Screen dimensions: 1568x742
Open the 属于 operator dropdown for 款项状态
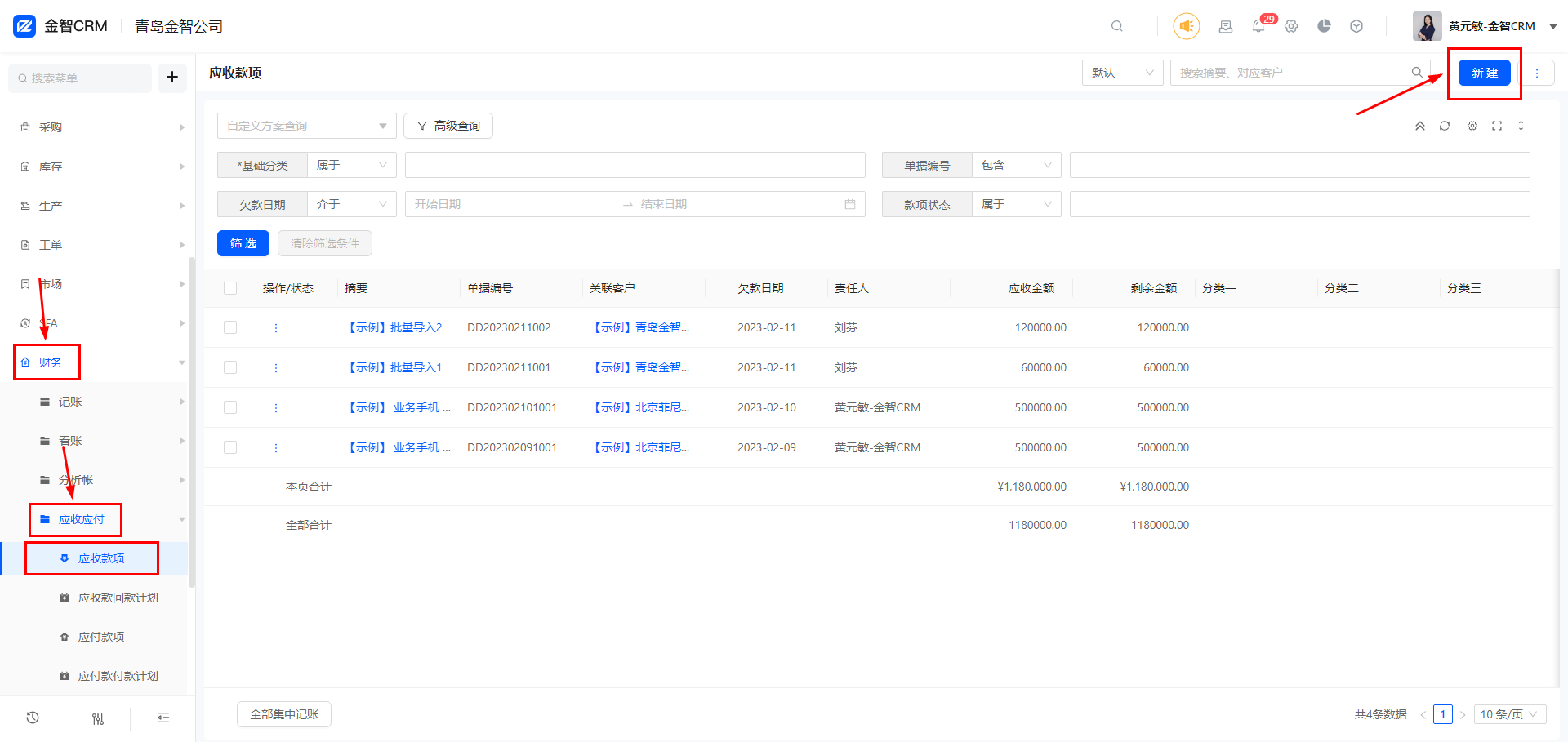[1017, 204]
